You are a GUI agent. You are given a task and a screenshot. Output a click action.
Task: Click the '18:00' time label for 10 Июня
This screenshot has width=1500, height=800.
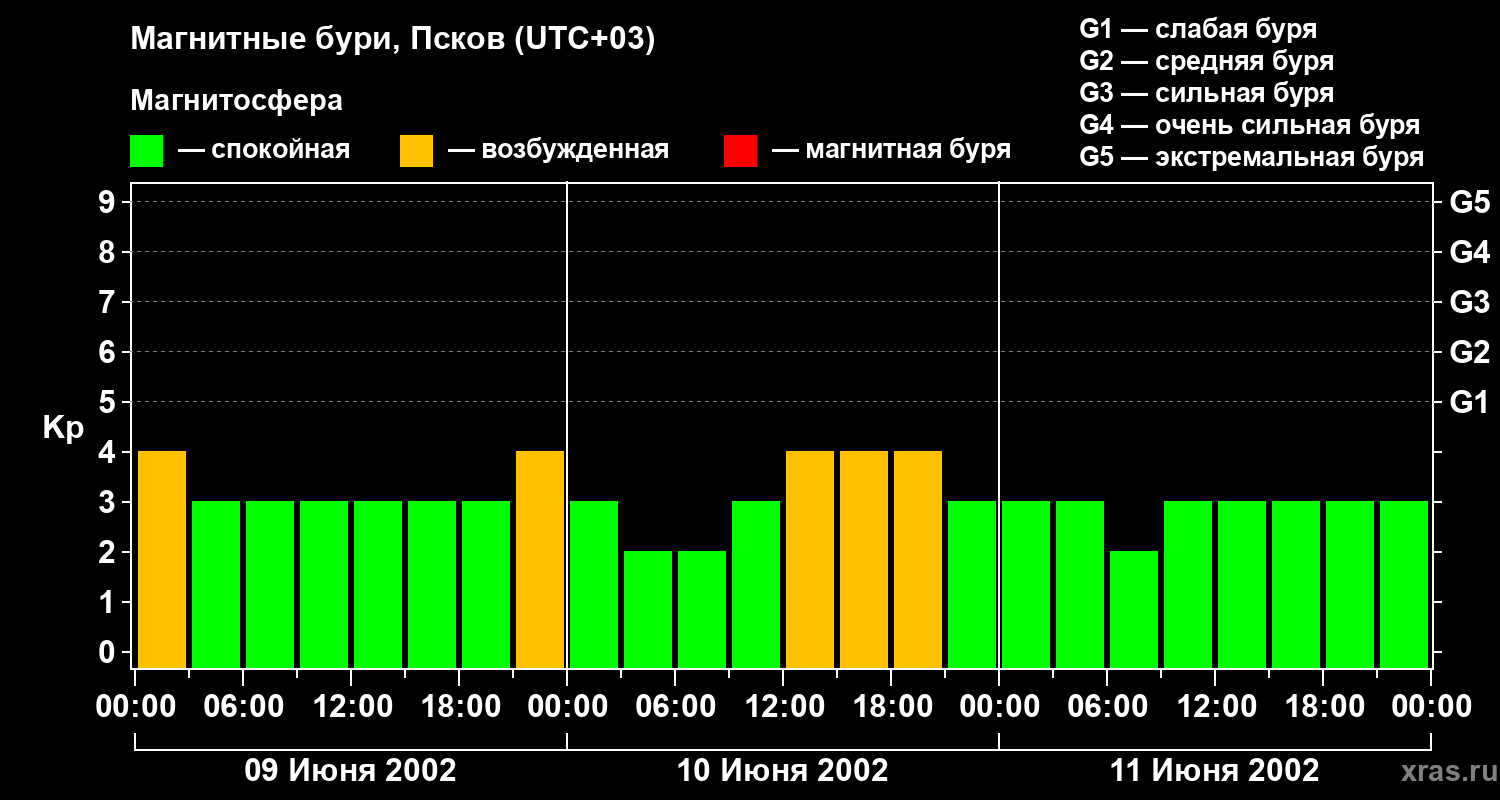891,707
